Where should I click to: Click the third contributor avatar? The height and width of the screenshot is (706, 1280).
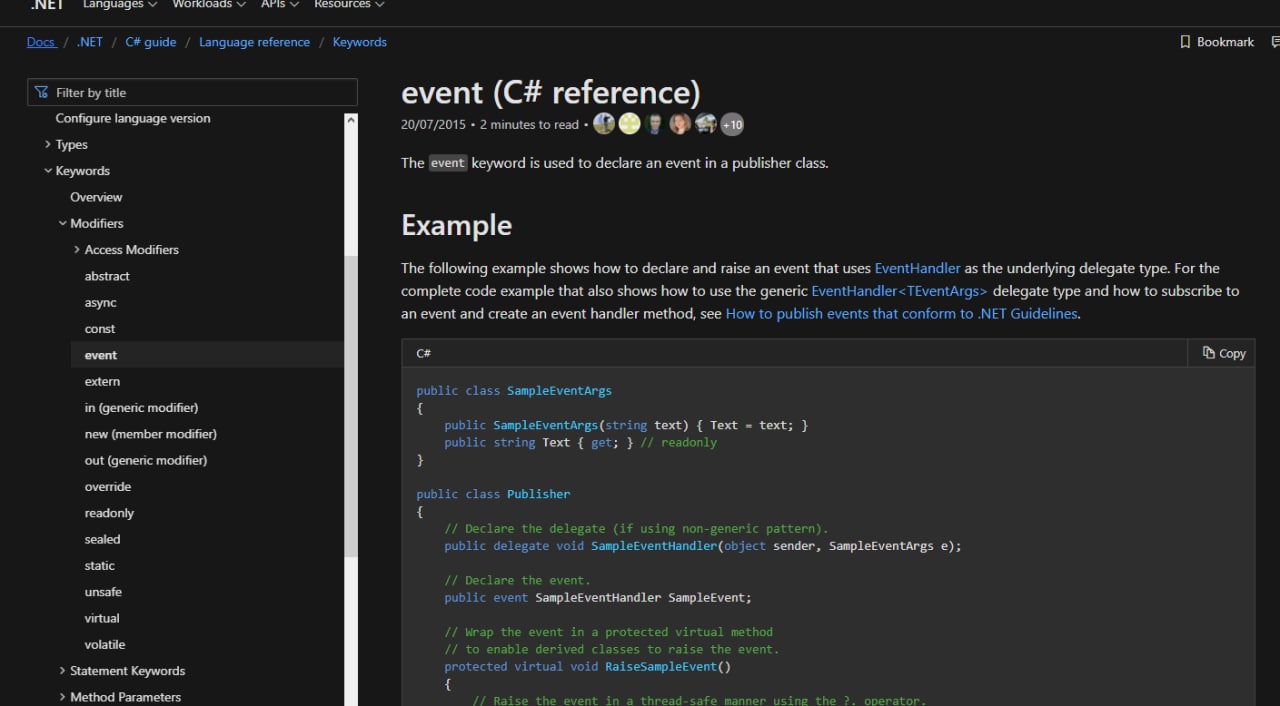point(655,124)
